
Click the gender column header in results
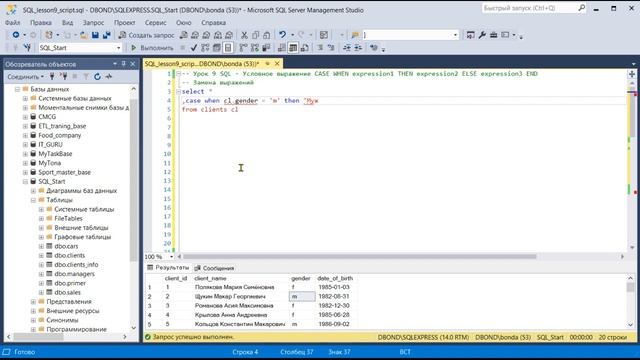pyautogui.click(x=301, y=278)
